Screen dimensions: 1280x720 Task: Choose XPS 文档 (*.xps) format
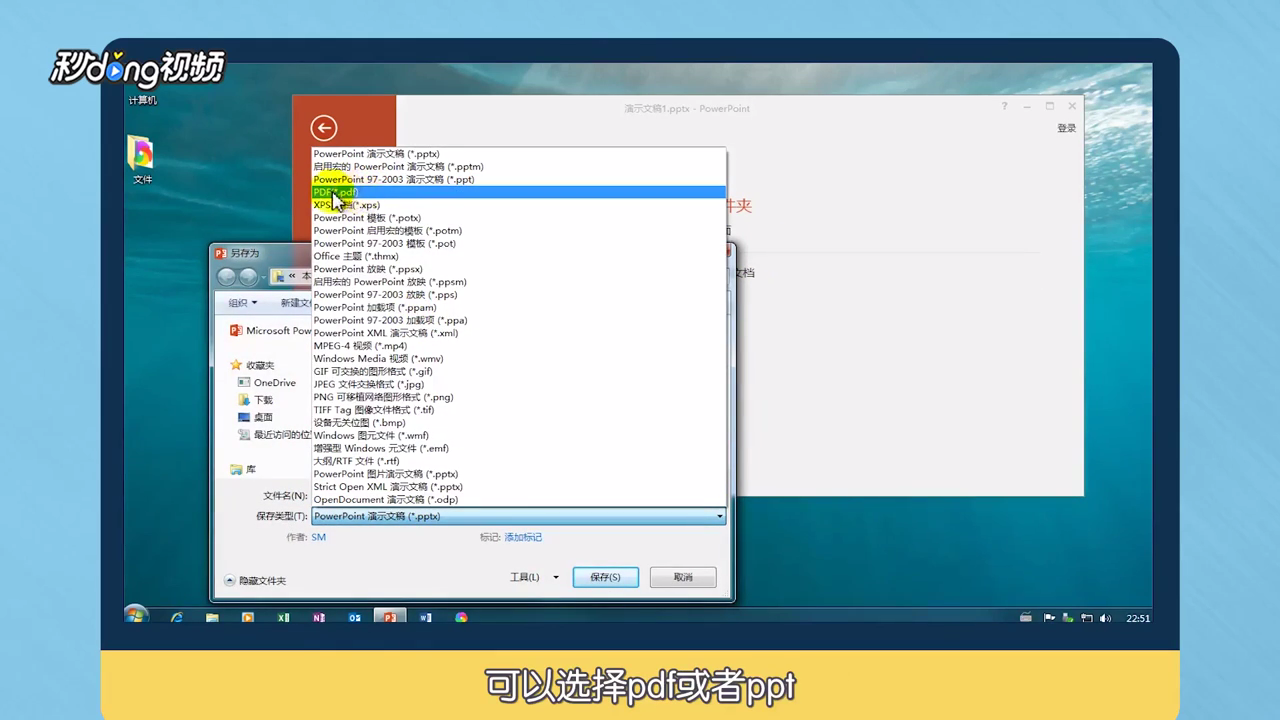coord(518,205)
